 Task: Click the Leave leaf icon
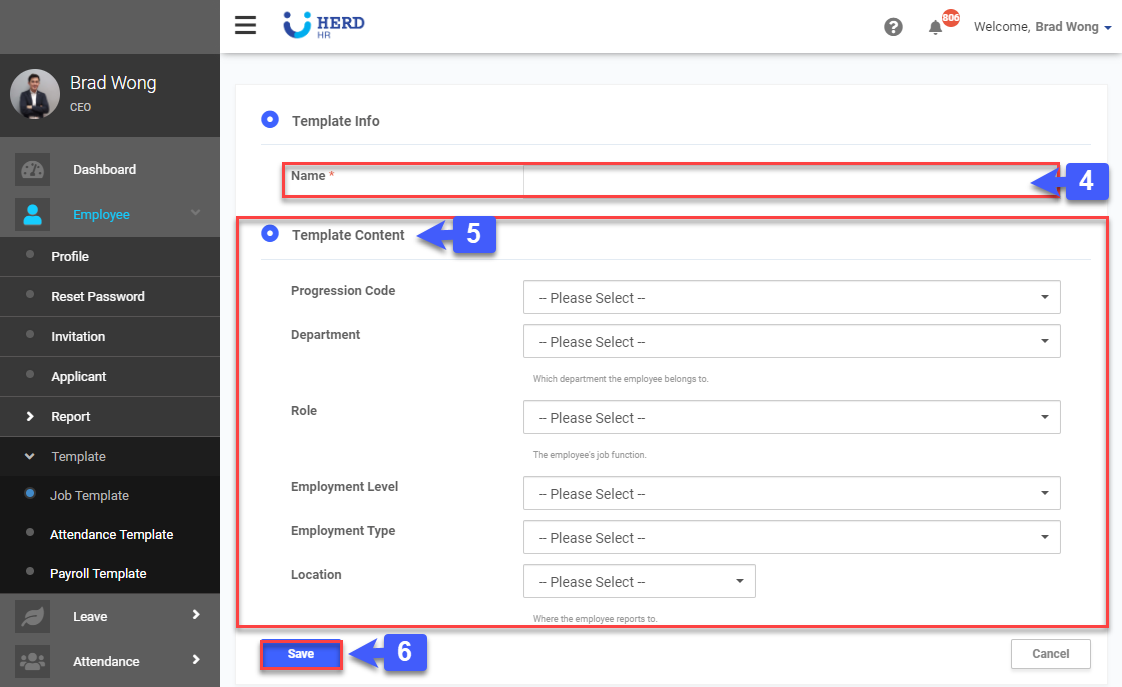pos(33,617)
